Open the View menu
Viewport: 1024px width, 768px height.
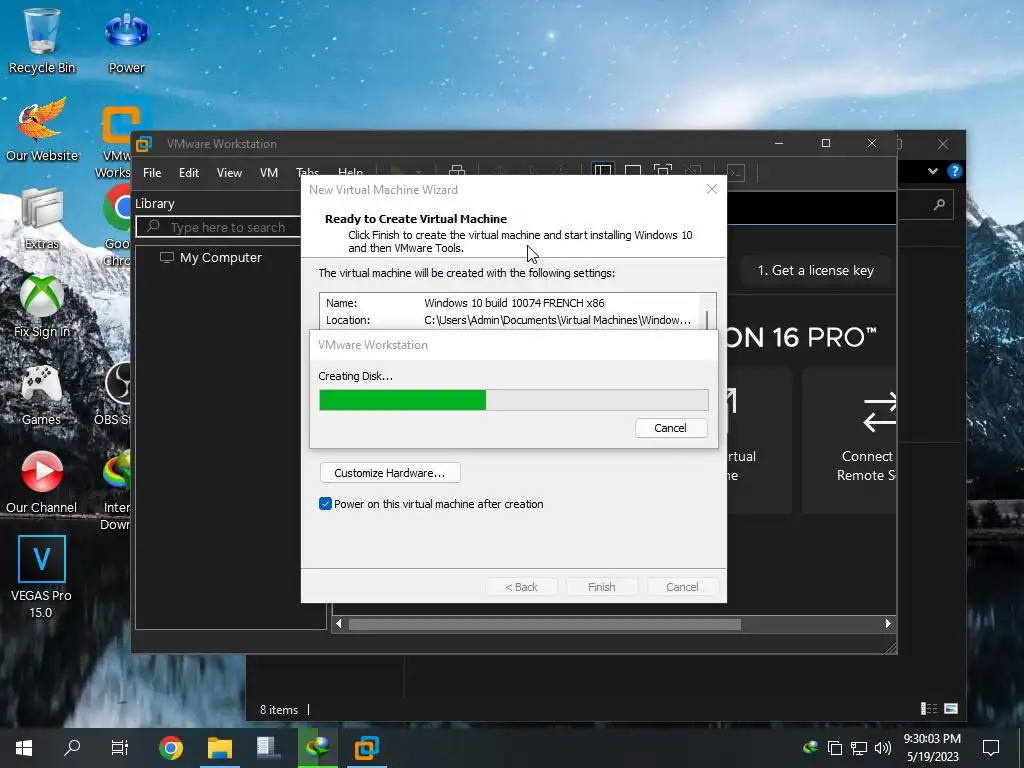[x=229, y=172]
